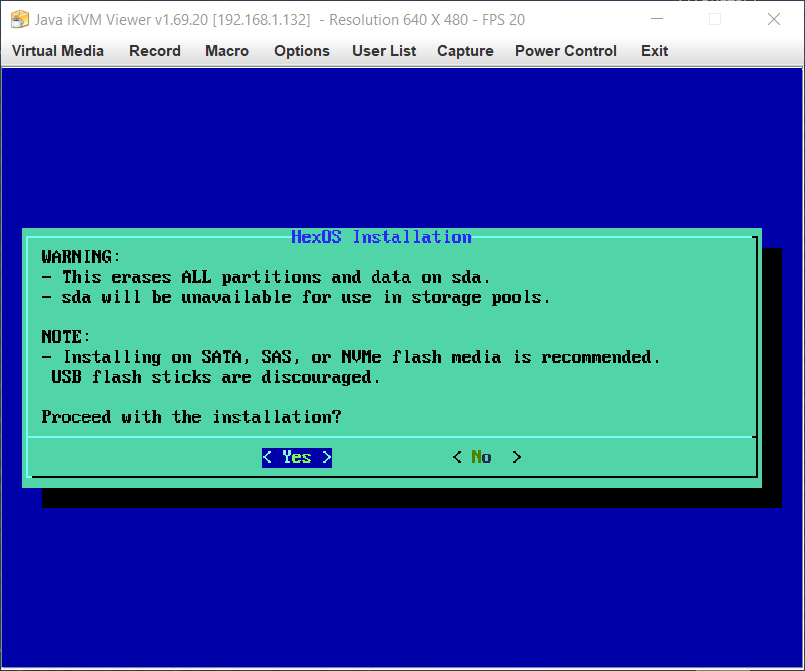Click the Java iKVM Viewer title icon
Image resolution: width=805 pixels, height=671 pixels.
(20, 20)
